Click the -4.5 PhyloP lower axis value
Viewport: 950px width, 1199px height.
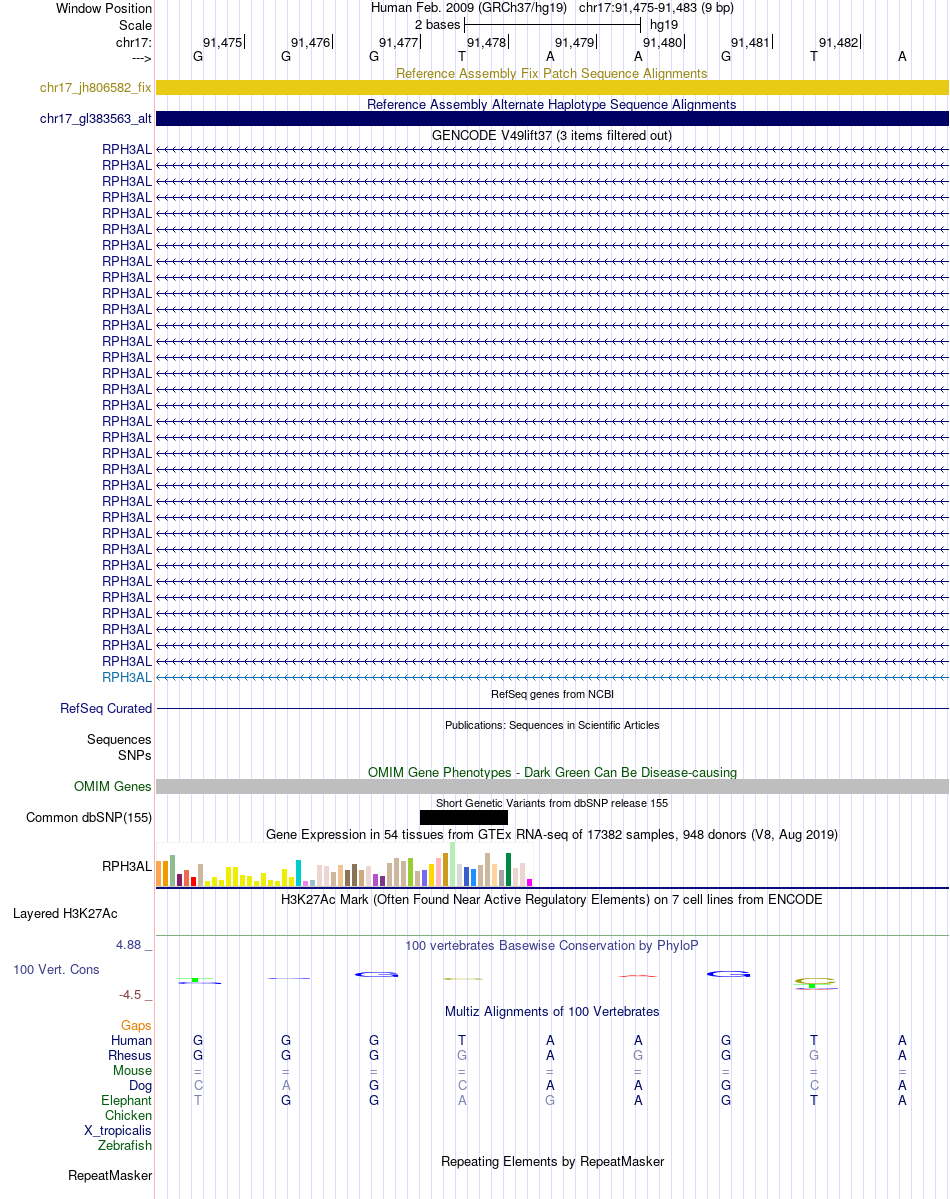(130, 995)
